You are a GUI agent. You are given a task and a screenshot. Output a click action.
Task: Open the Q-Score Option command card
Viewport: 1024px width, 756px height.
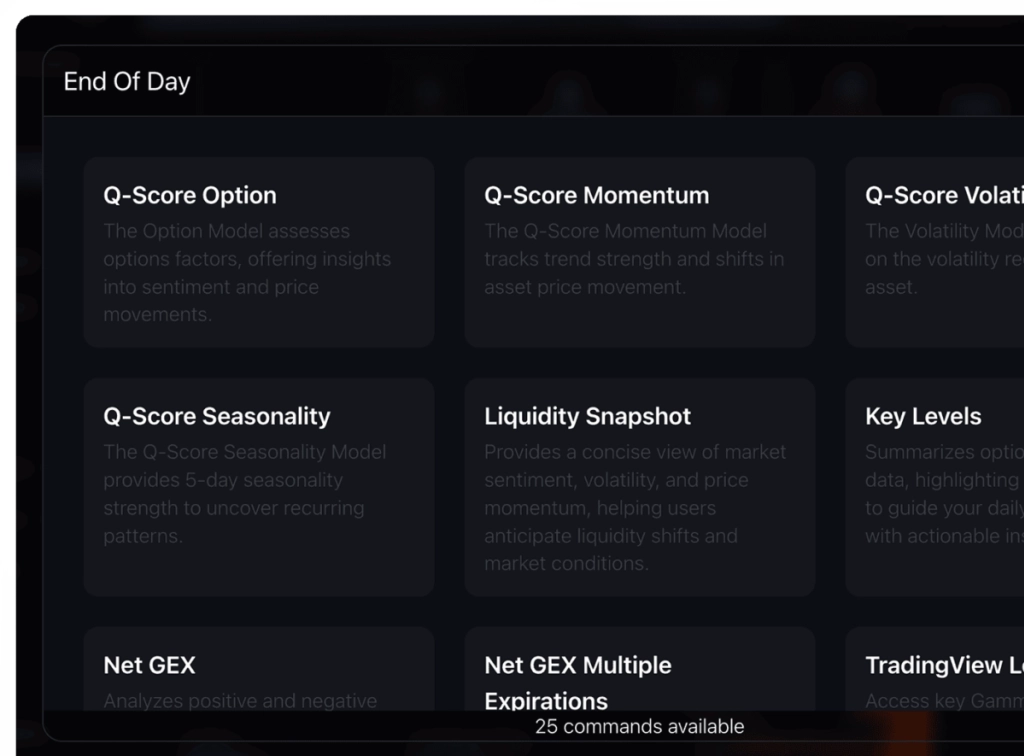pyautogui.click(x=259, y=252)
